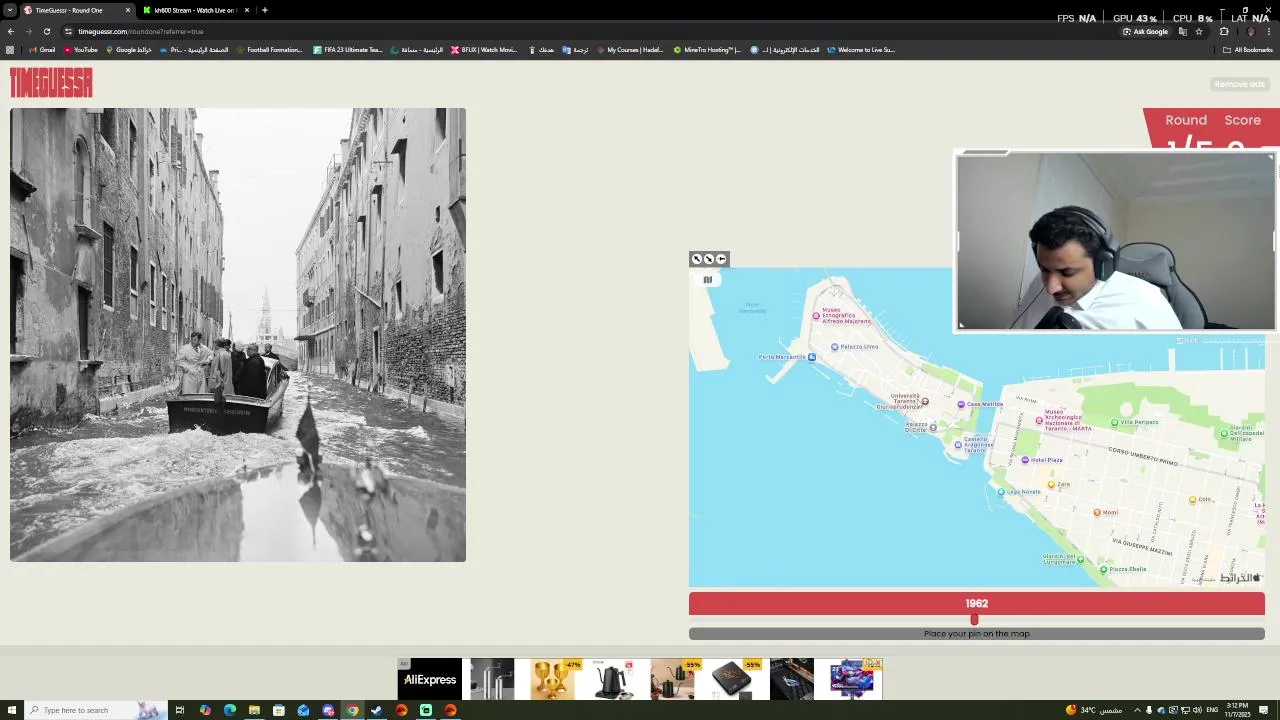The width and height of the screenshot is (1280, 720).
Task: Click the third map pin-lock tool icon
Action: 721,259
